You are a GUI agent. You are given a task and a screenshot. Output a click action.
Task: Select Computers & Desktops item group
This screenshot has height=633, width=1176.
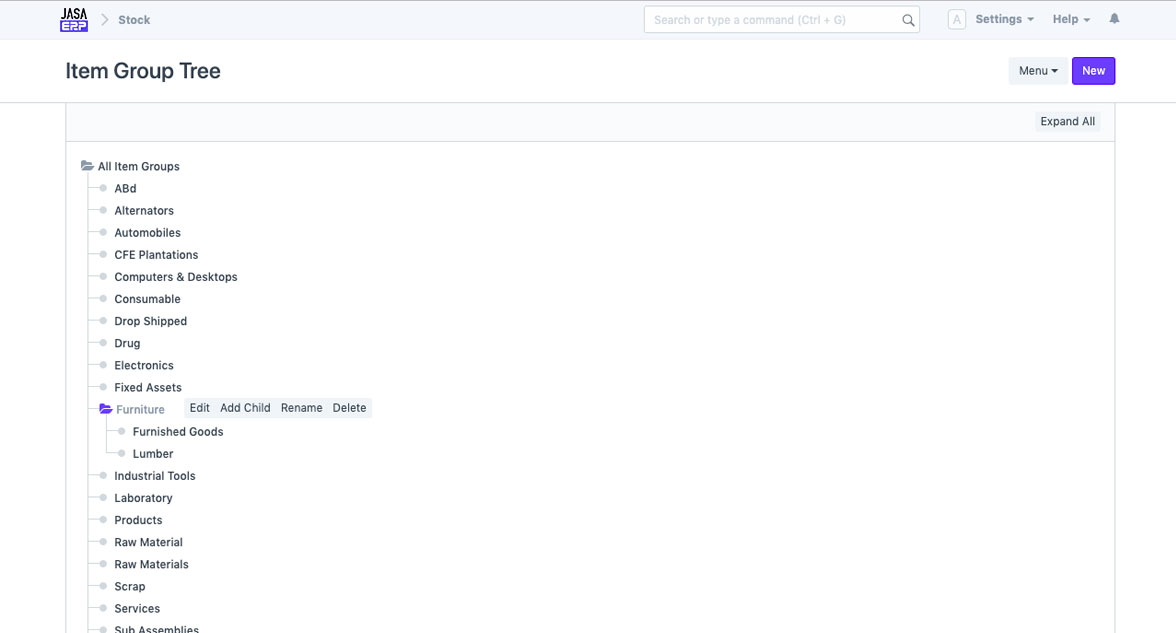(176, 277)
